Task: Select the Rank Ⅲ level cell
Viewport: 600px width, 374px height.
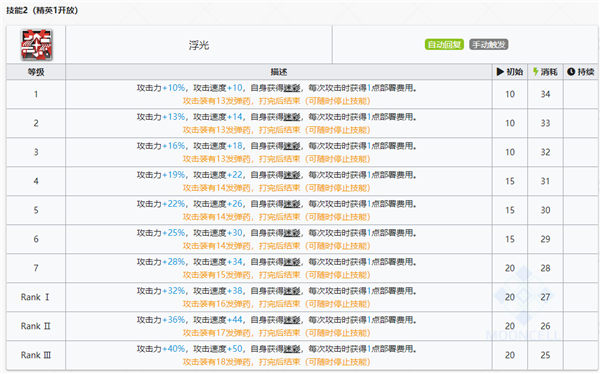Action: tap(36, 355)
